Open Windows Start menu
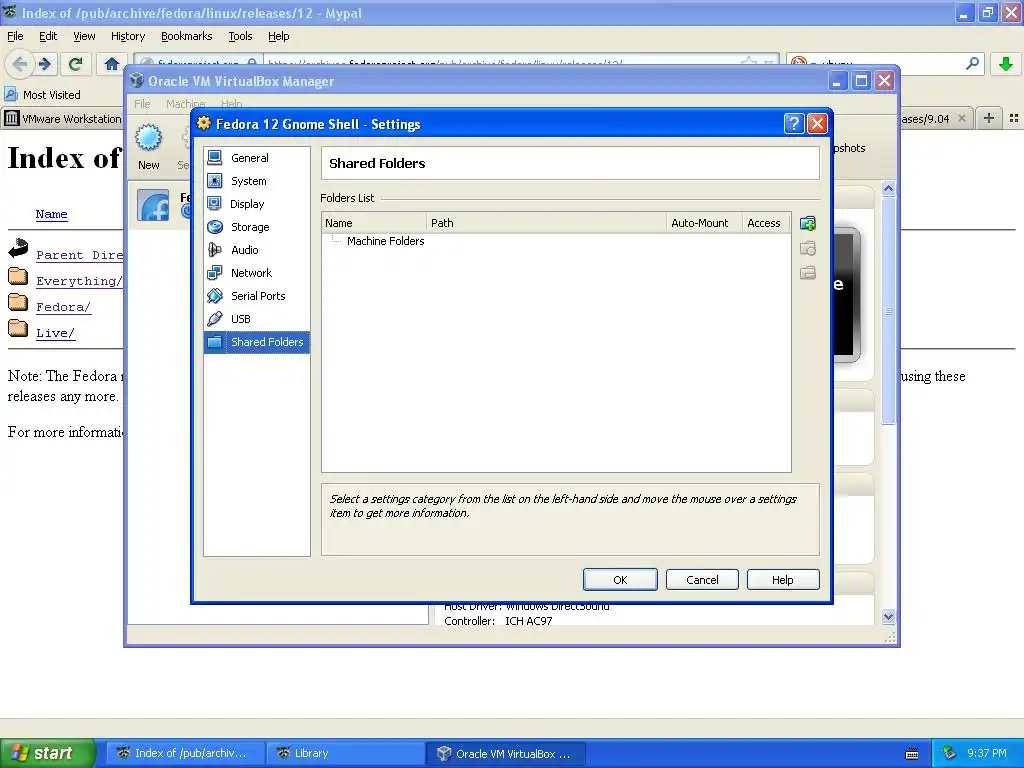This screenshot has width=1024, height=768. coord(48,753)
